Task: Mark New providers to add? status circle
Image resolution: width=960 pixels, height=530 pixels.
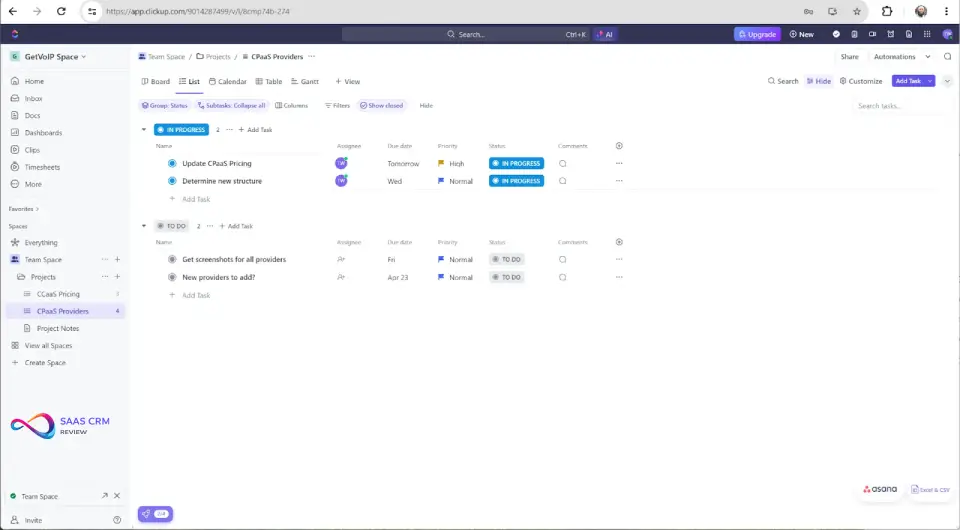Action: (x=172, y=277)
